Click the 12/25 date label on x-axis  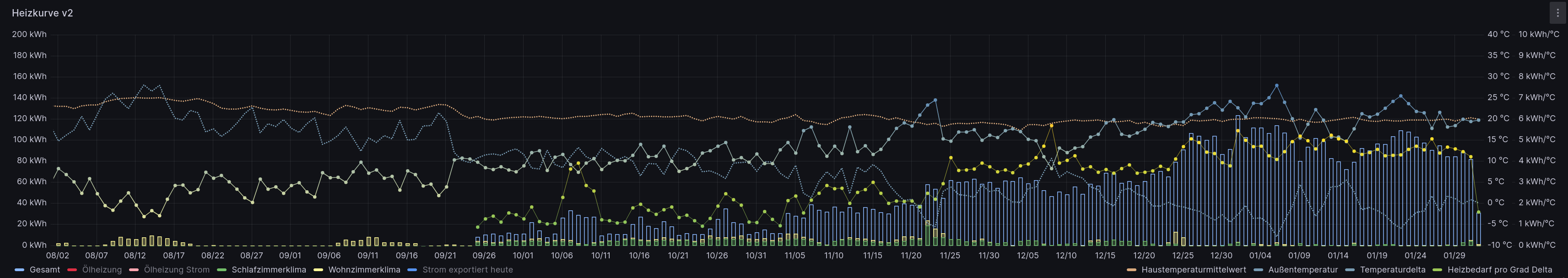pos(1182,256)
